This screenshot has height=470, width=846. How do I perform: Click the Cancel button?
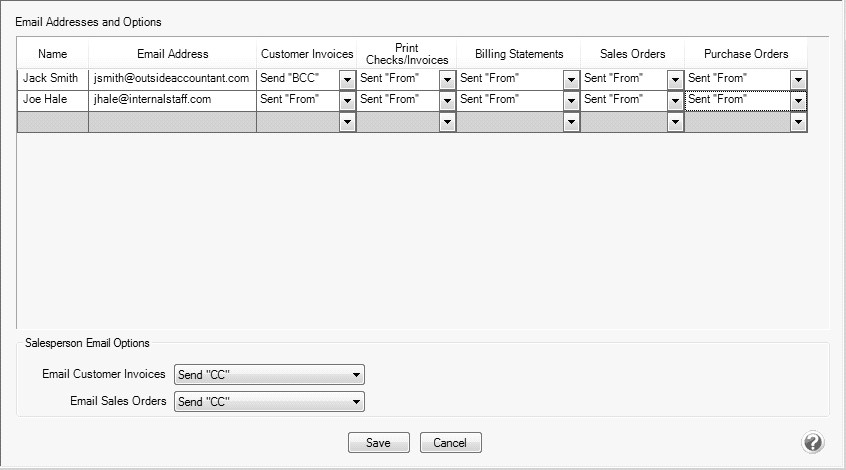coord(450,443)
